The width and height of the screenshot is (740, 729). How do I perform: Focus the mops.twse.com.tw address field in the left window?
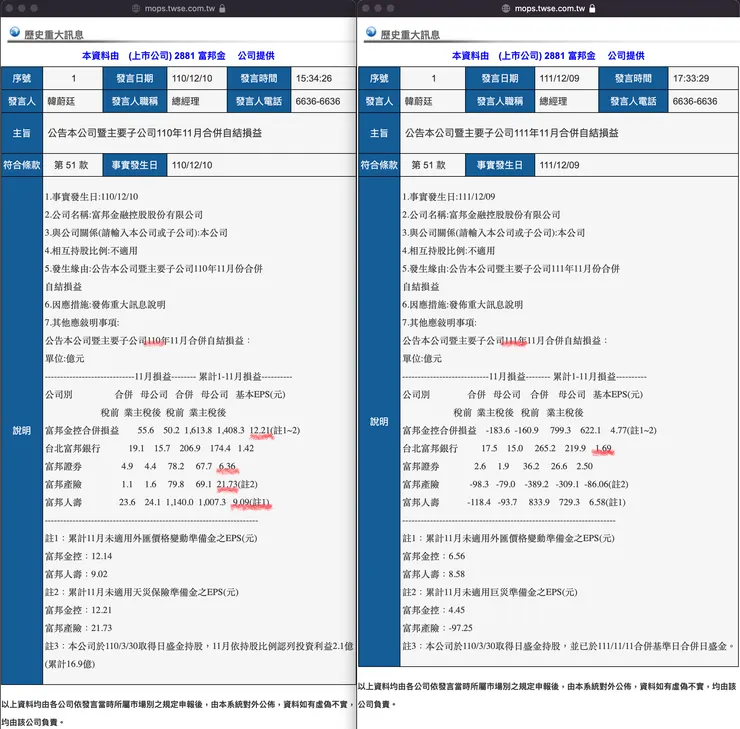(178, 8)
